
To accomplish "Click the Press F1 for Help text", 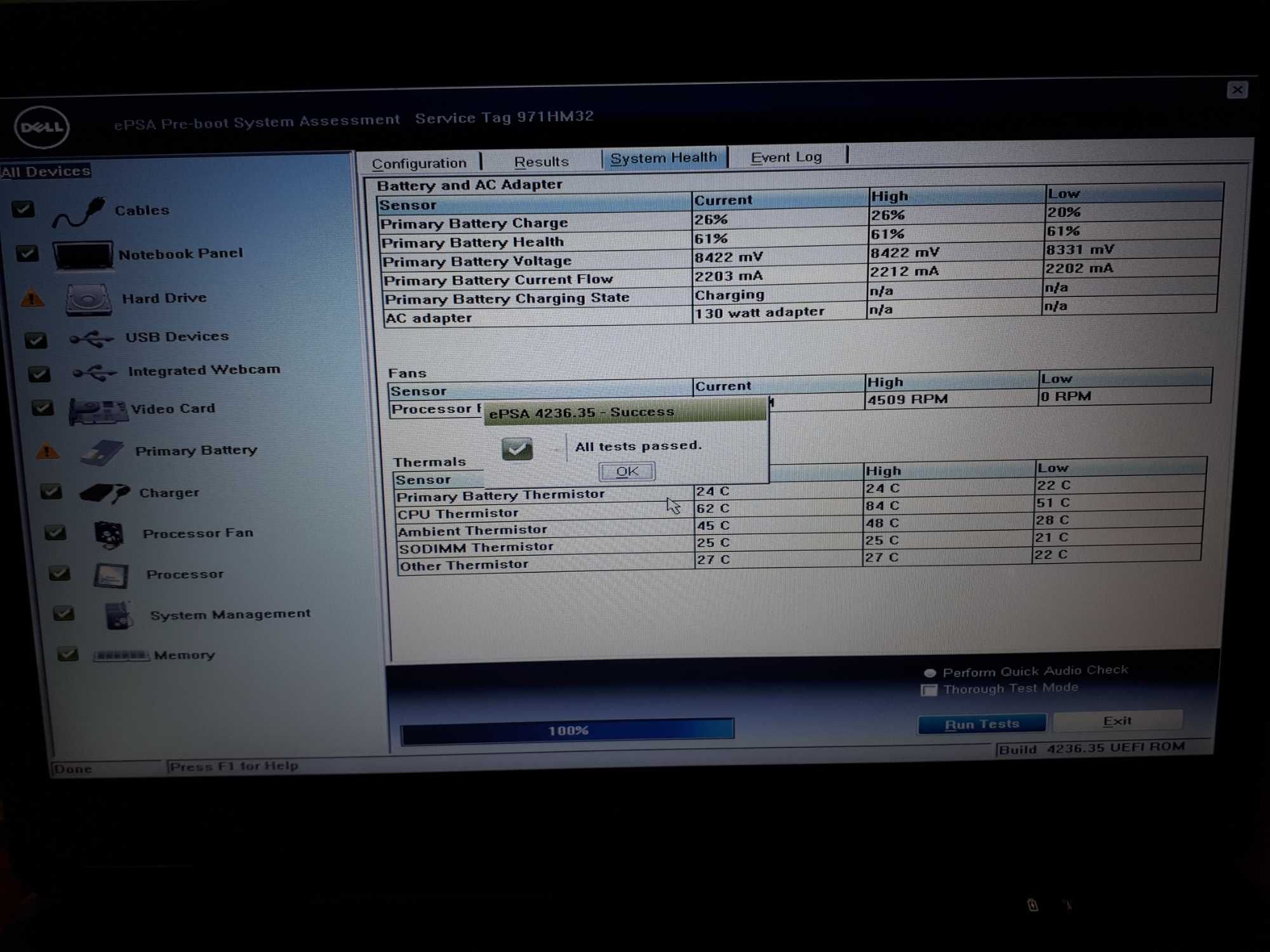I will point(234,766).
